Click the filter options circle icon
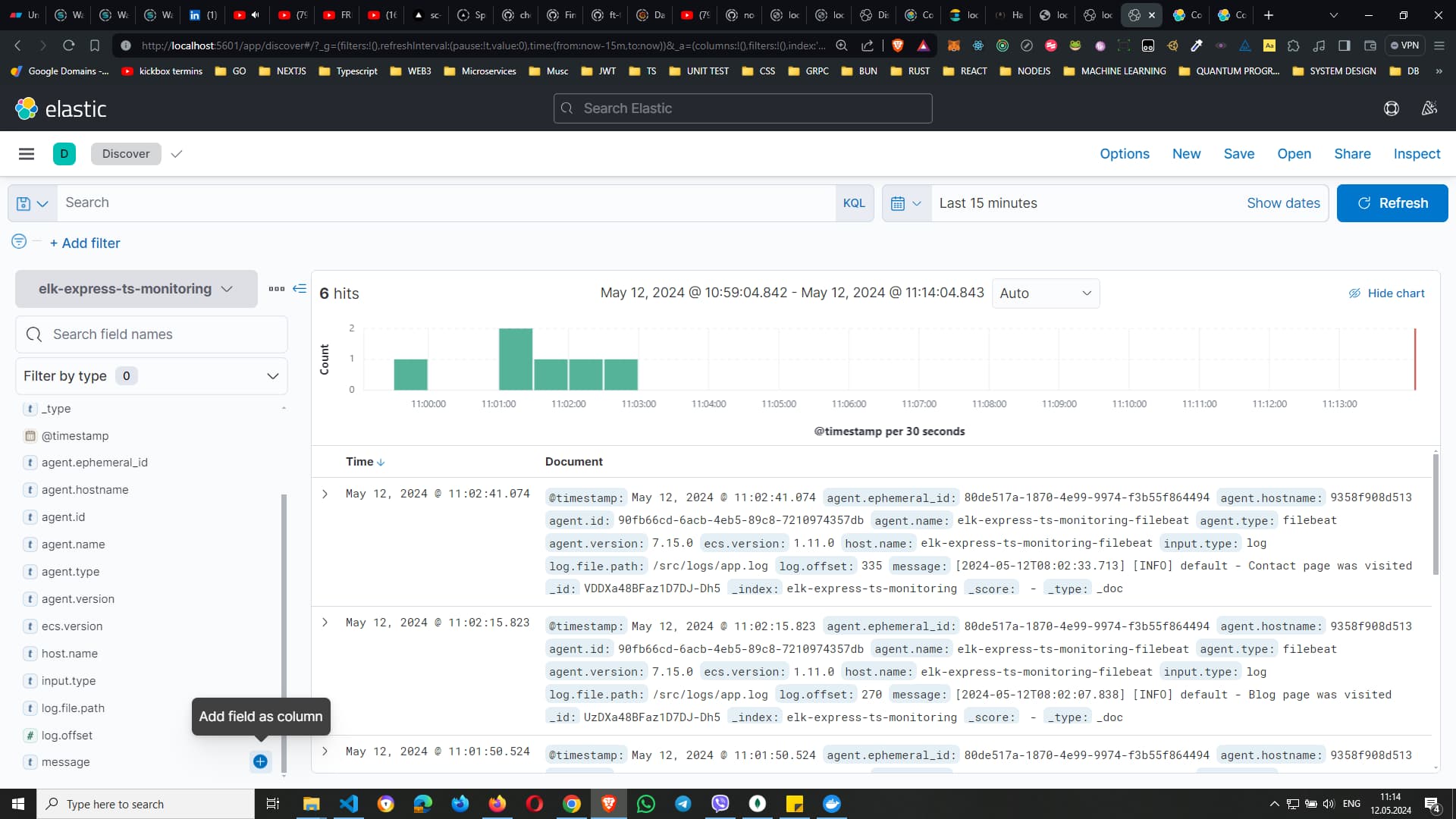This screenshot has height=819, width=1456. 19,241
